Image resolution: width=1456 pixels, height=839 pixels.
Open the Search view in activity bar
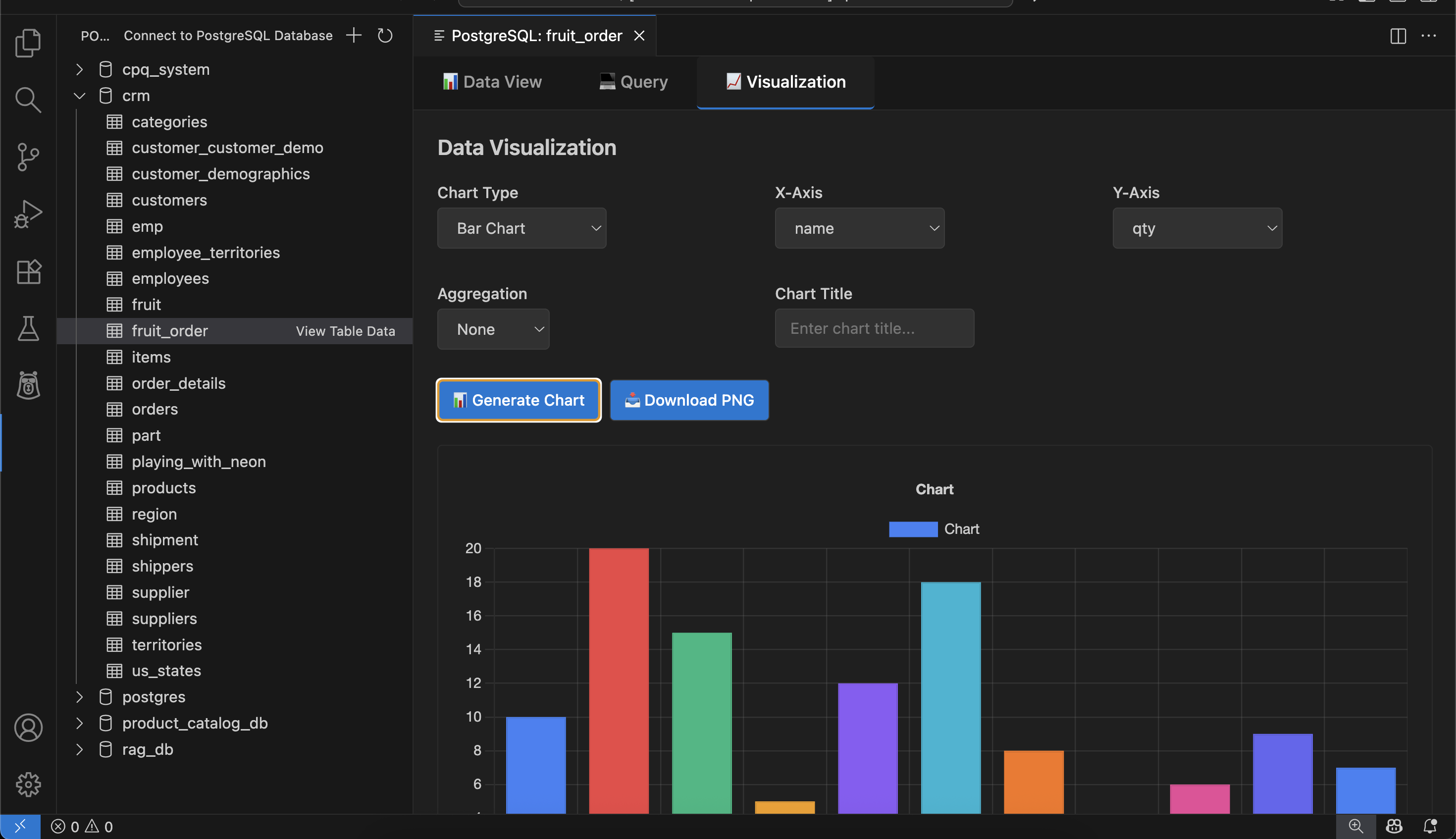coord(28,100)
